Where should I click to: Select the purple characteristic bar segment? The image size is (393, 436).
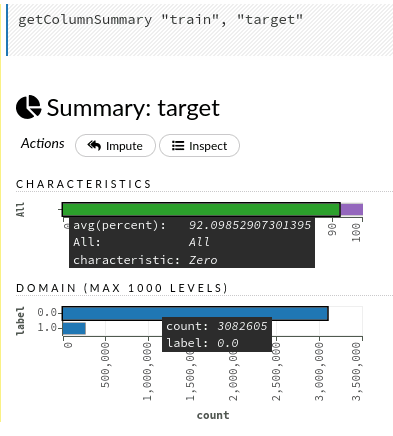pos(351,210)
